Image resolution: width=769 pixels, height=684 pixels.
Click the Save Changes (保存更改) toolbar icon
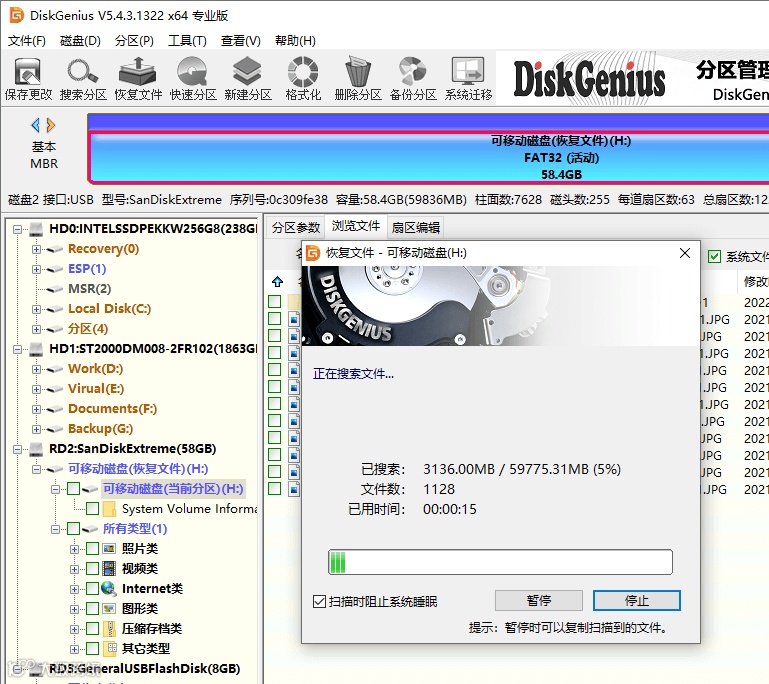tap(28, 79)
